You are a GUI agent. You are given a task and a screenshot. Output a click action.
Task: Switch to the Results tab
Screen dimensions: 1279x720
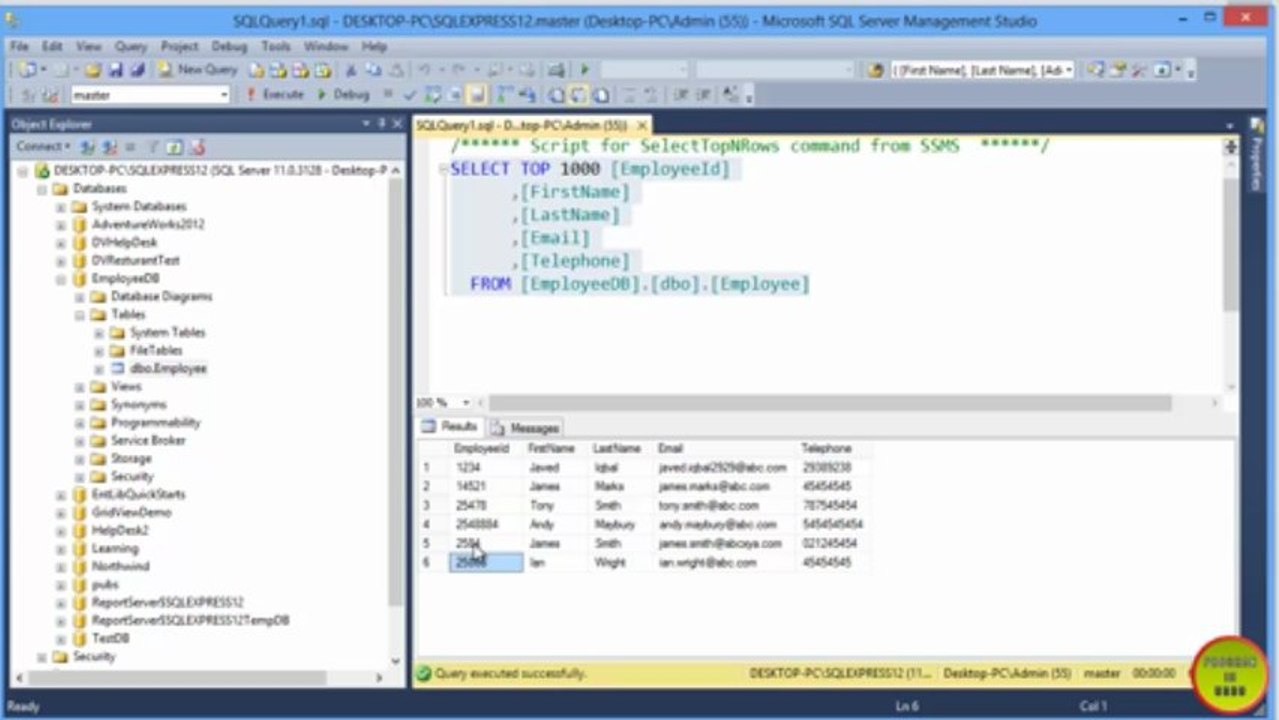click(450, 426)
